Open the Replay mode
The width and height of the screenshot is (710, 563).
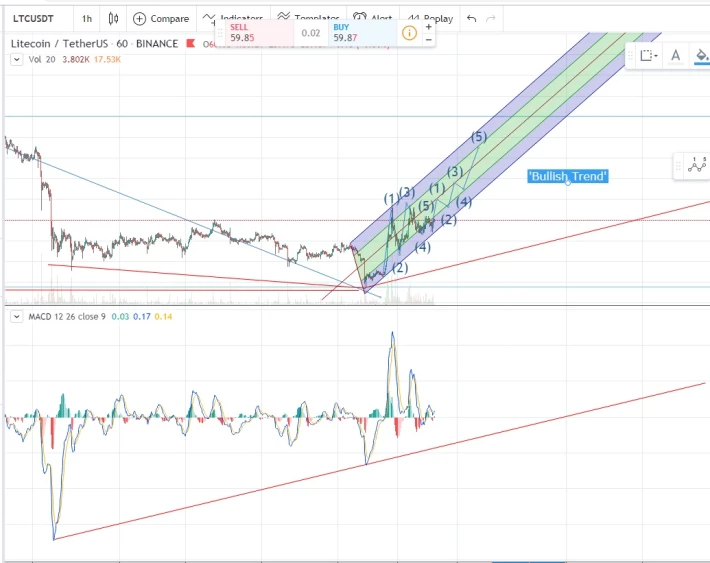430,19
